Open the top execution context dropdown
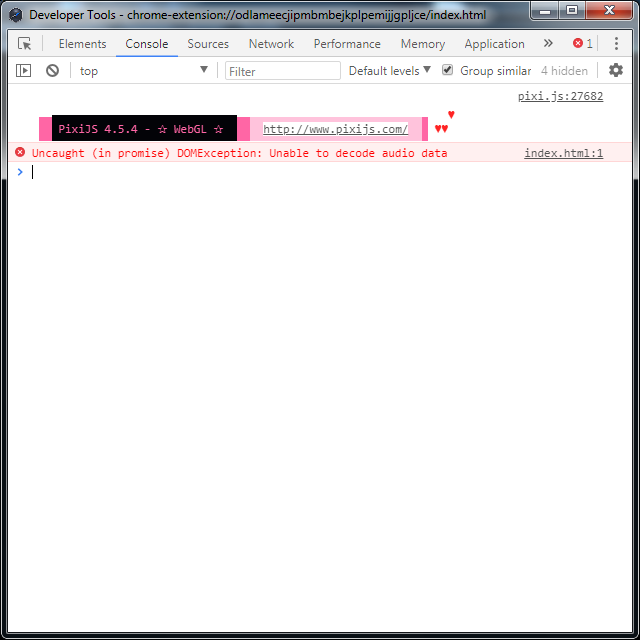640x640 pixels. coord(144,71)
